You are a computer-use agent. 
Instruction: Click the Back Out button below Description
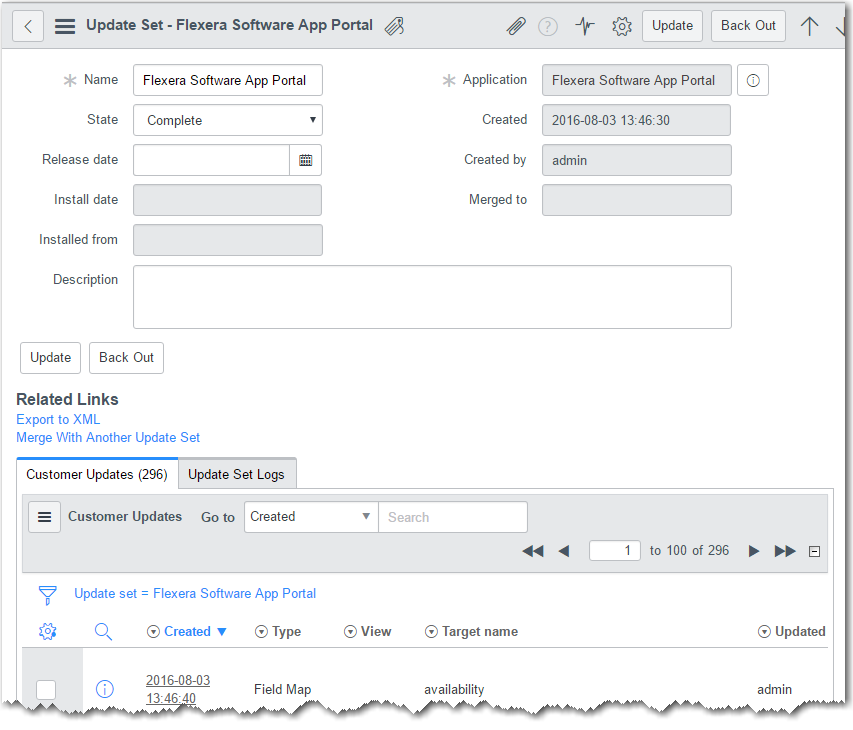point(126,358)
